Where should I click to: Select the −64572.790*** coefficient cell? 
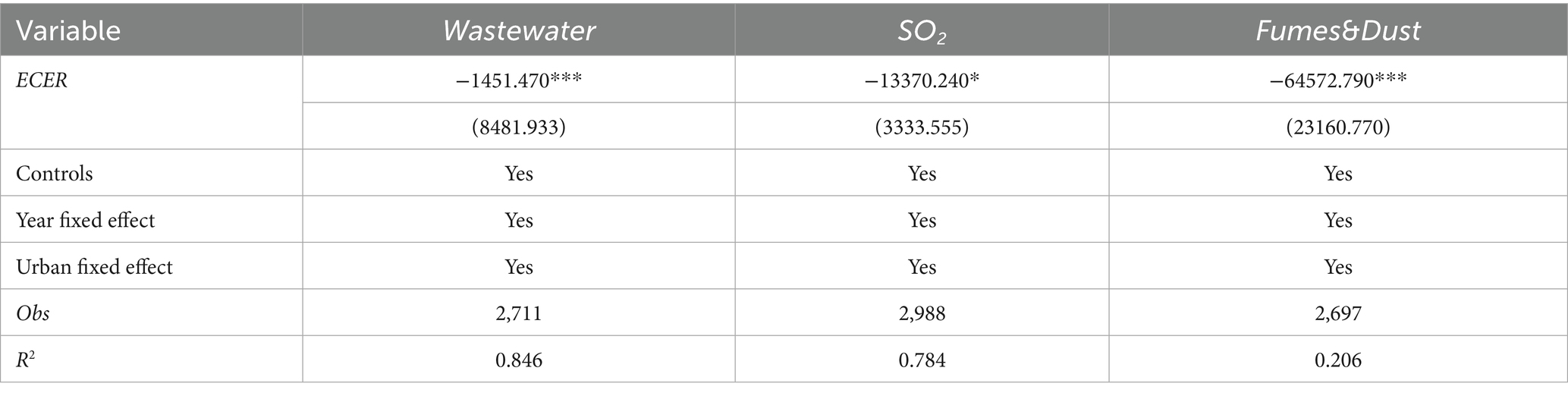[1338, 80]
